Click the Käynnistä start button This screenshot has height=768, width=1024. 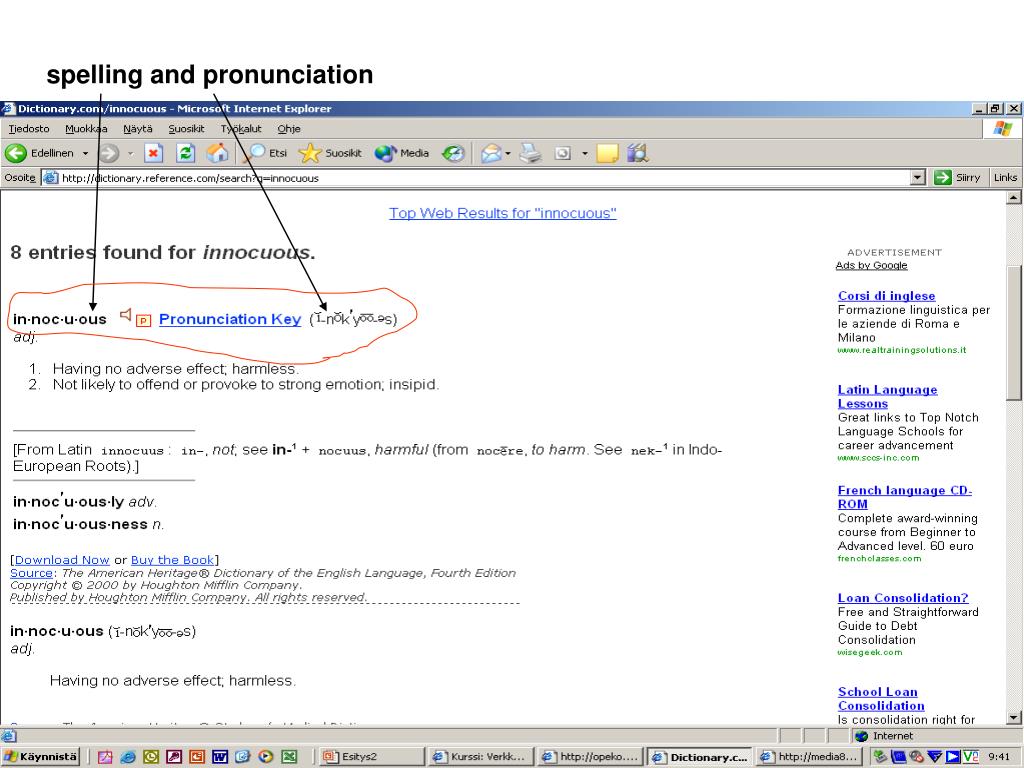click(41, 757)
